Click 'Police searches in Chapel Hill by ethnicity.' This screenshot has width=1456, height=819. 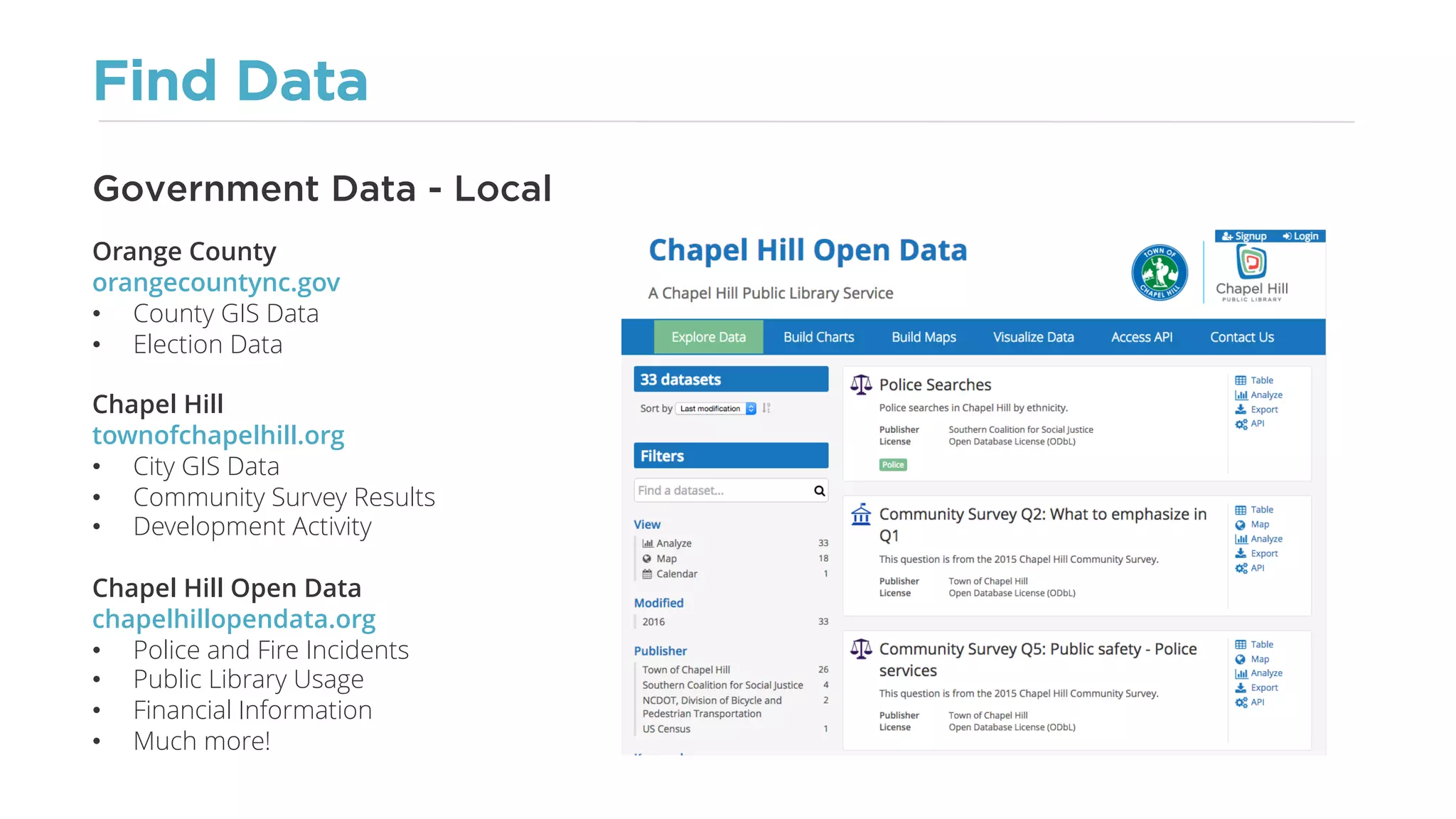(x=973, y=407)
